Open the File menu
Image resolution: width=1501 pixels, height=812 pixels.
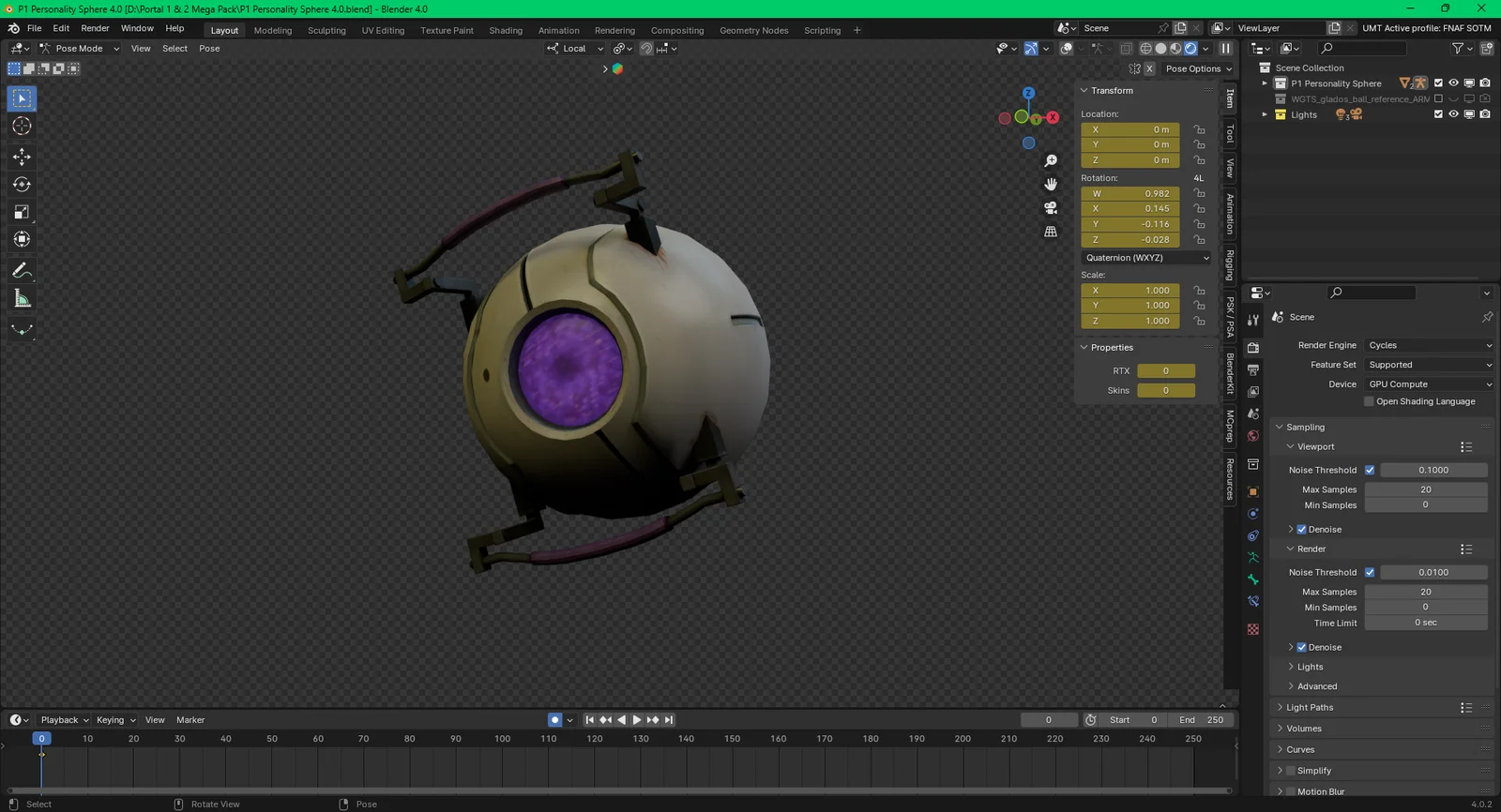[34, 28]
